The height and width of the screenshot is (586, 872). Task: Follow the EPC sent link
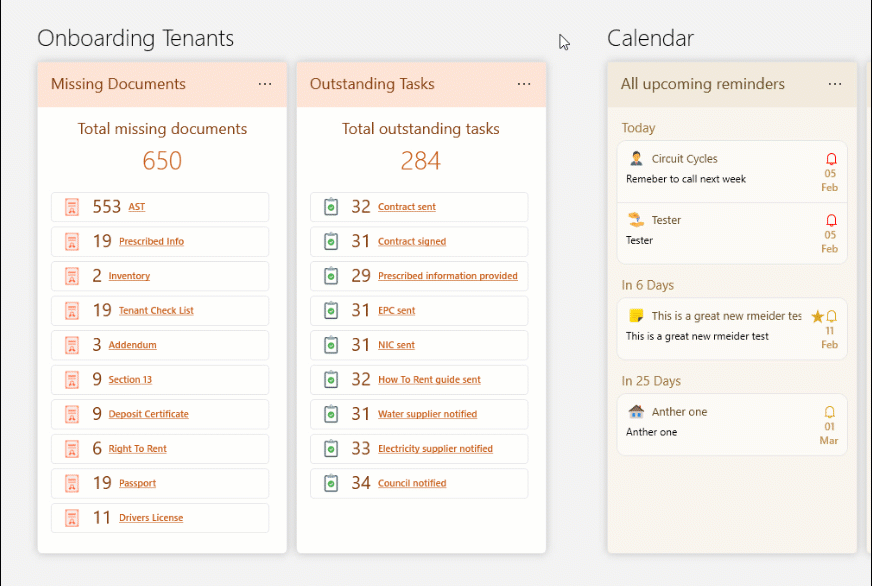396,311
